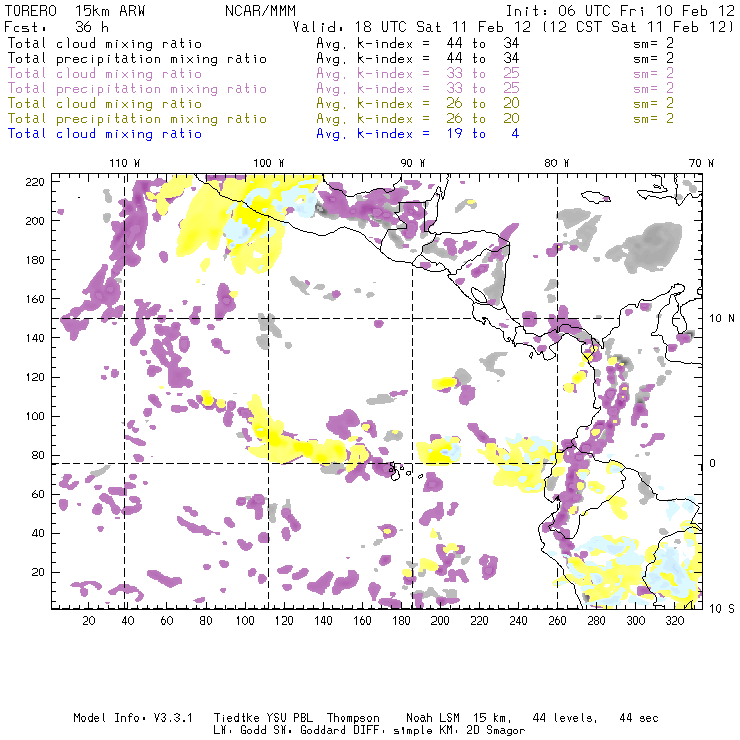Click the 'Noah LSM' label
The height and width of the screenshot is (740, 740).
pyautogui.click(x=433, y=718)
